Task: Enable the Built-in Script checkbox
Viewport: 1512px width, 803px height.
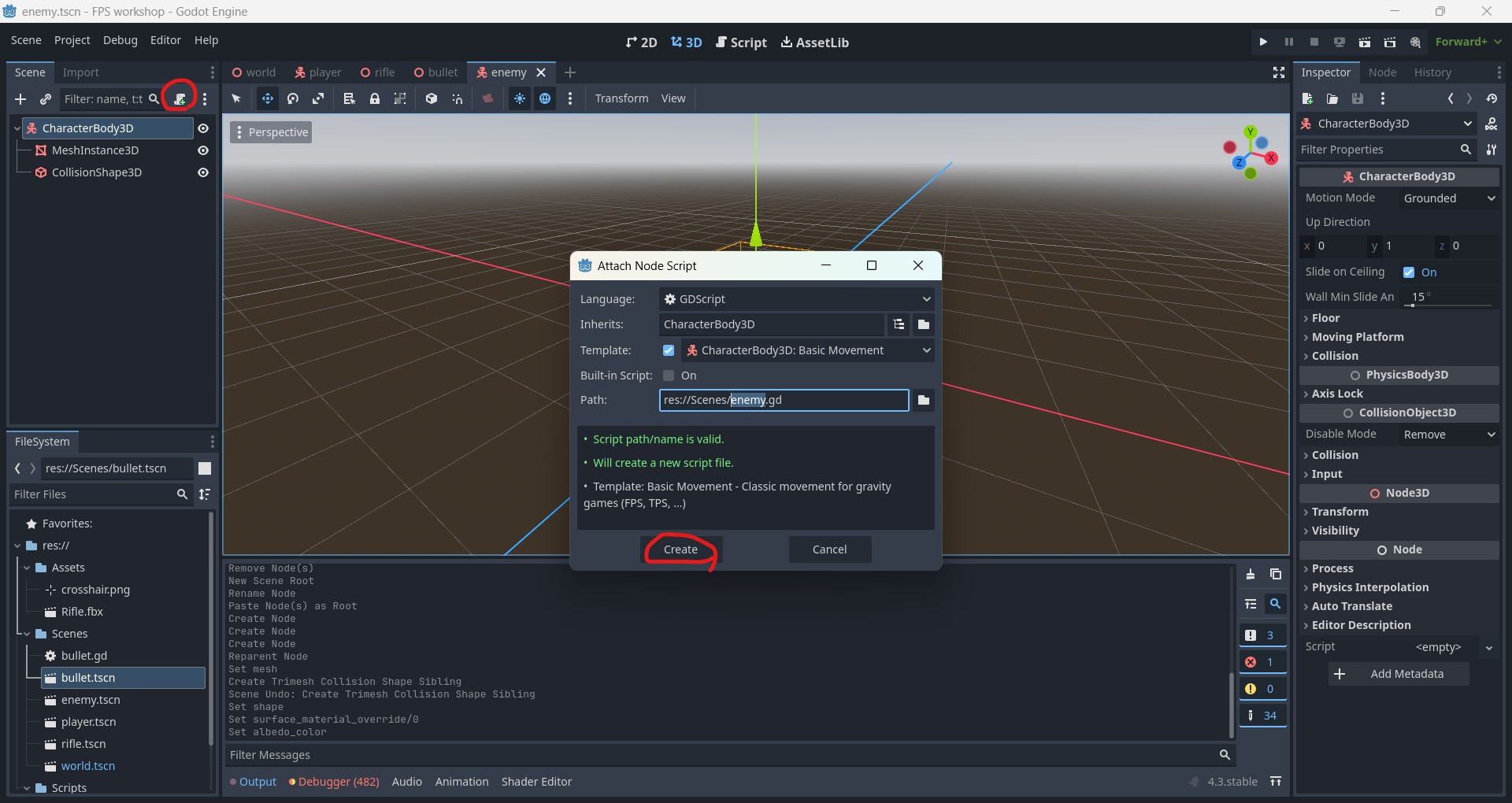Action: click(669, 376)
